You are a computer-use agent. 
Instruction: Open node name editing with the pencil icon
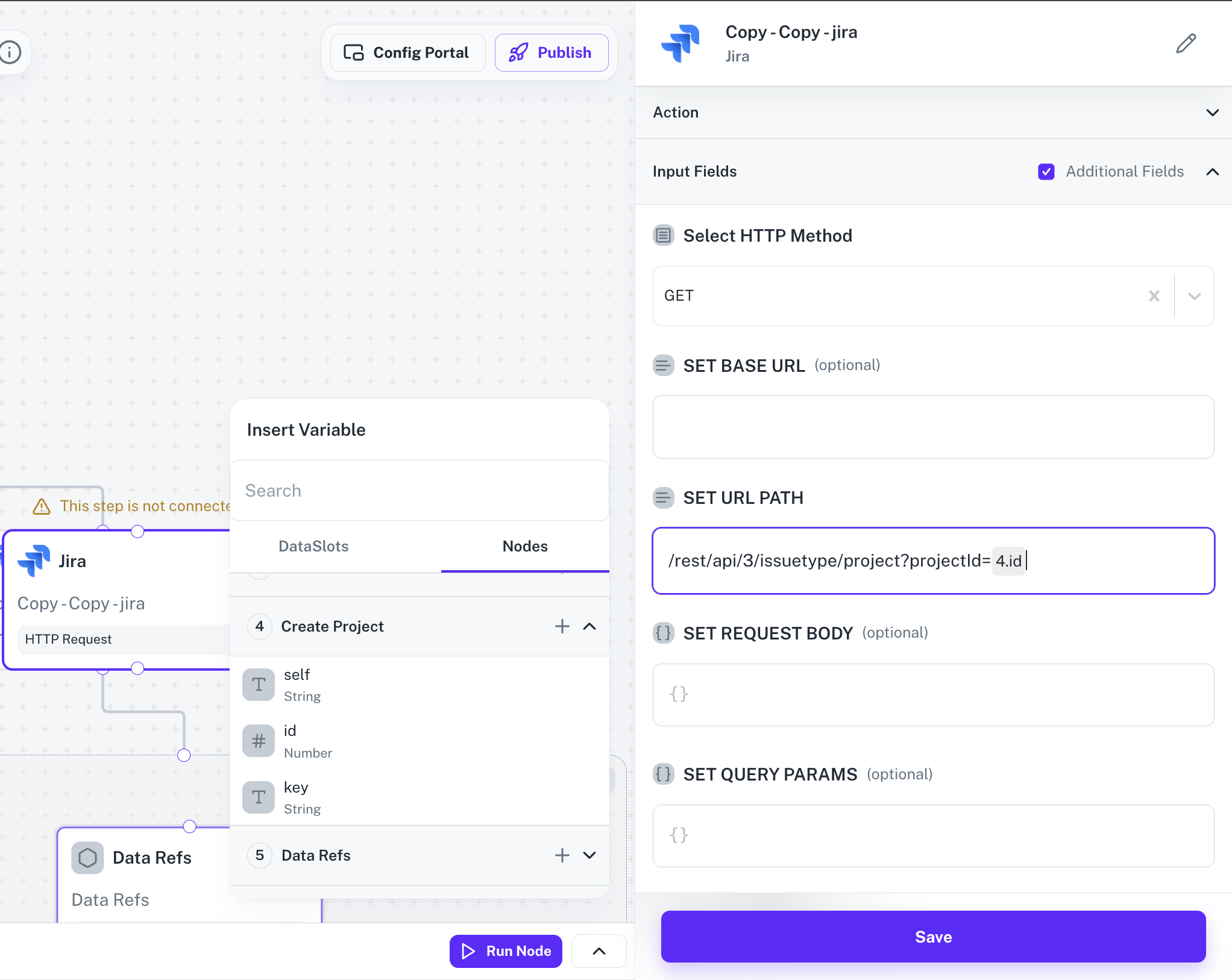pos(1186,43)
